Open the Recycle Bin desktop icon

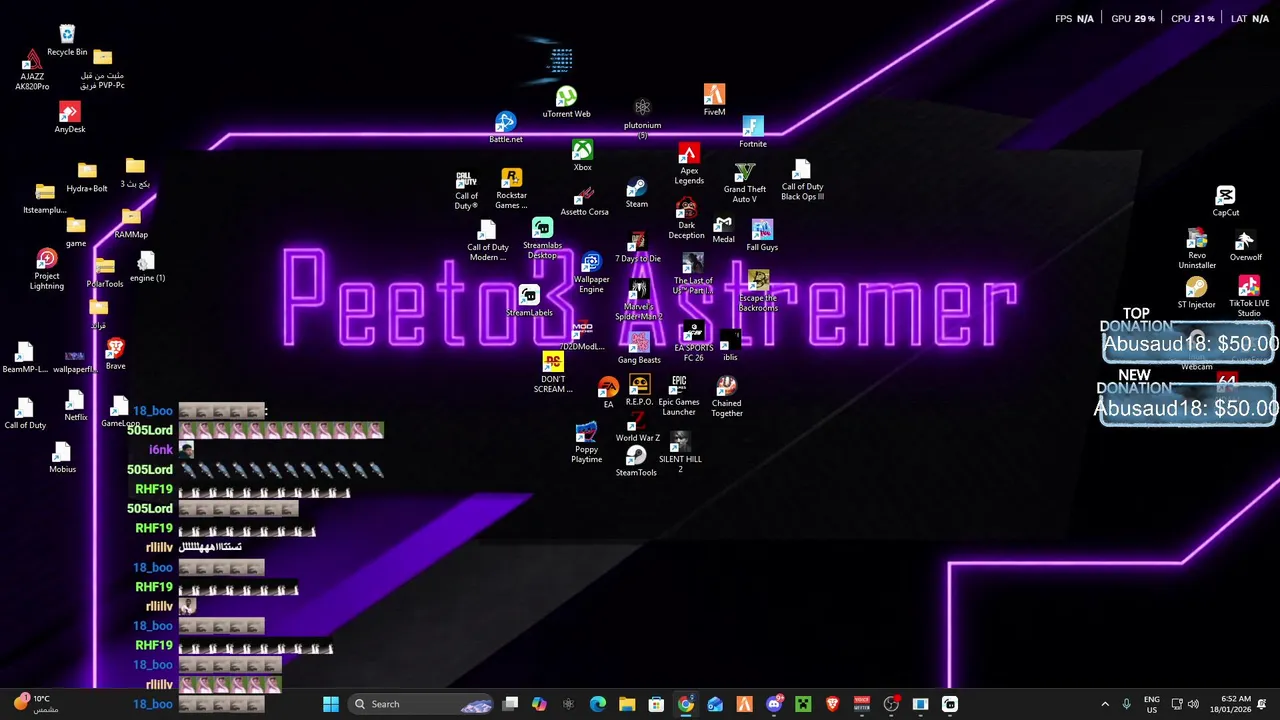pyautogui.click(x=67, y=40)
